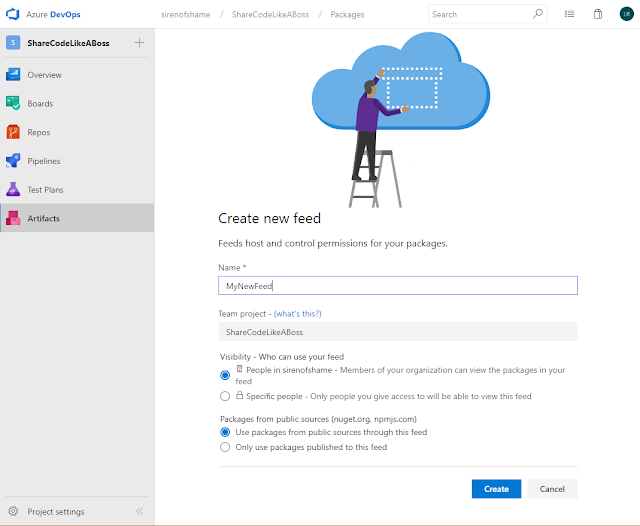Select People in sirenofshame visibility option
The image size is (640, 526).
(225, 375)
